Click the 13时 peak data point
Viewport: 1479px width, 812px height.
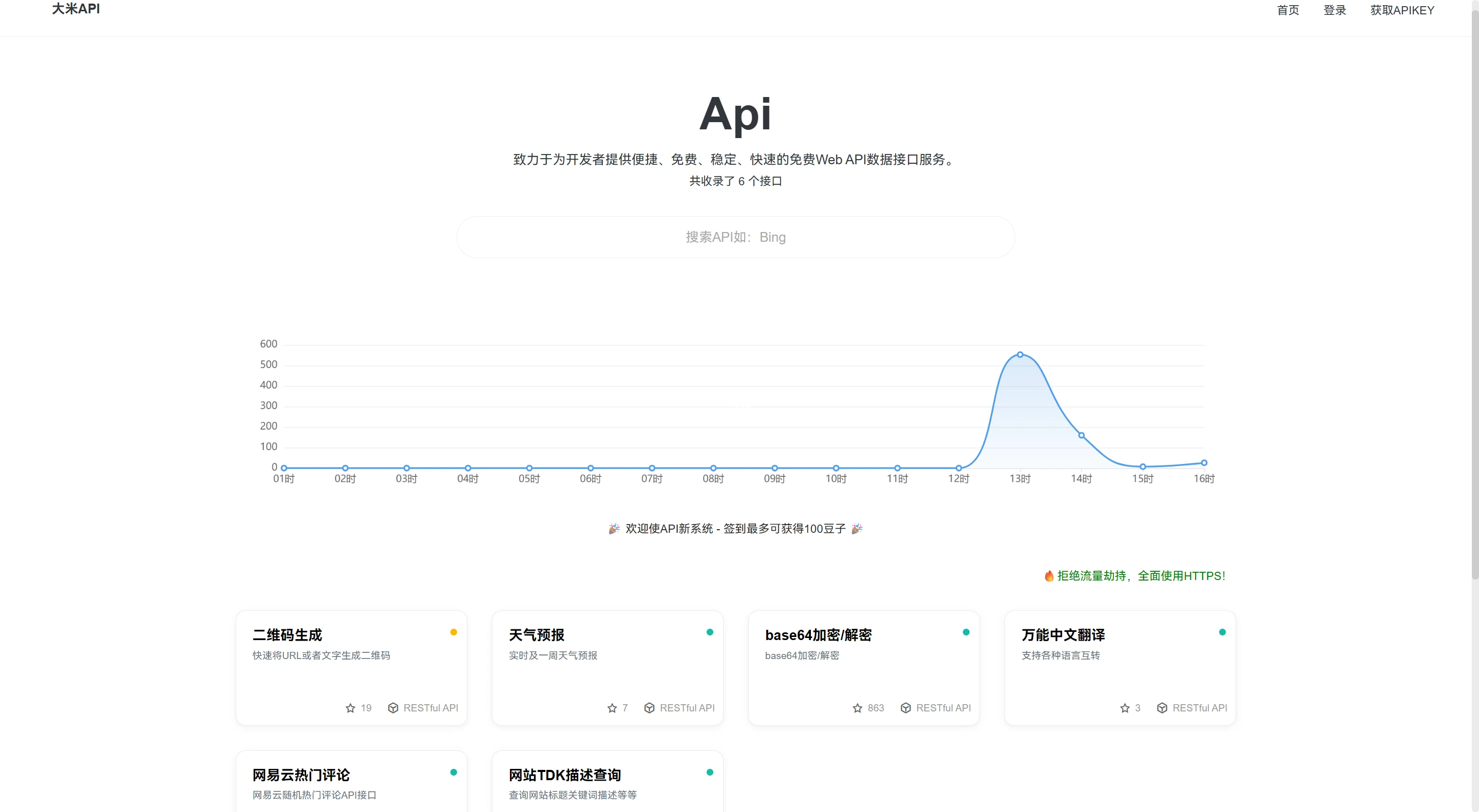[1020, 355]
